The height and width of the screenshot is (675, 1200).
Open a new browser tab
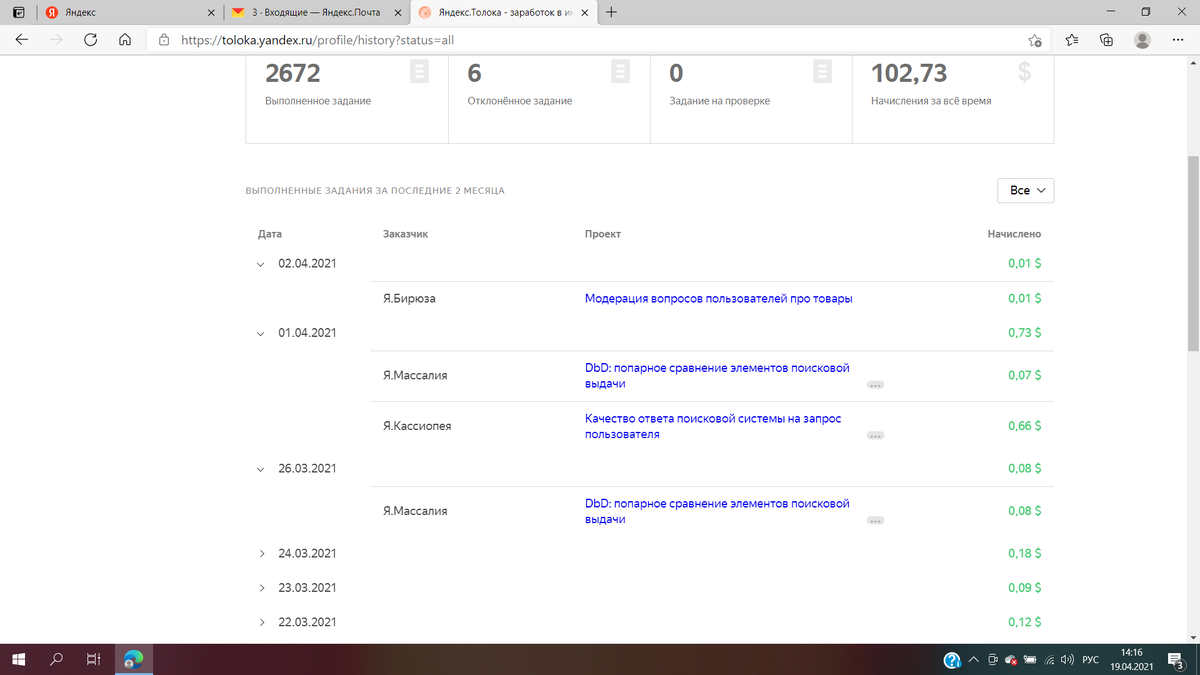coord(611,13)
